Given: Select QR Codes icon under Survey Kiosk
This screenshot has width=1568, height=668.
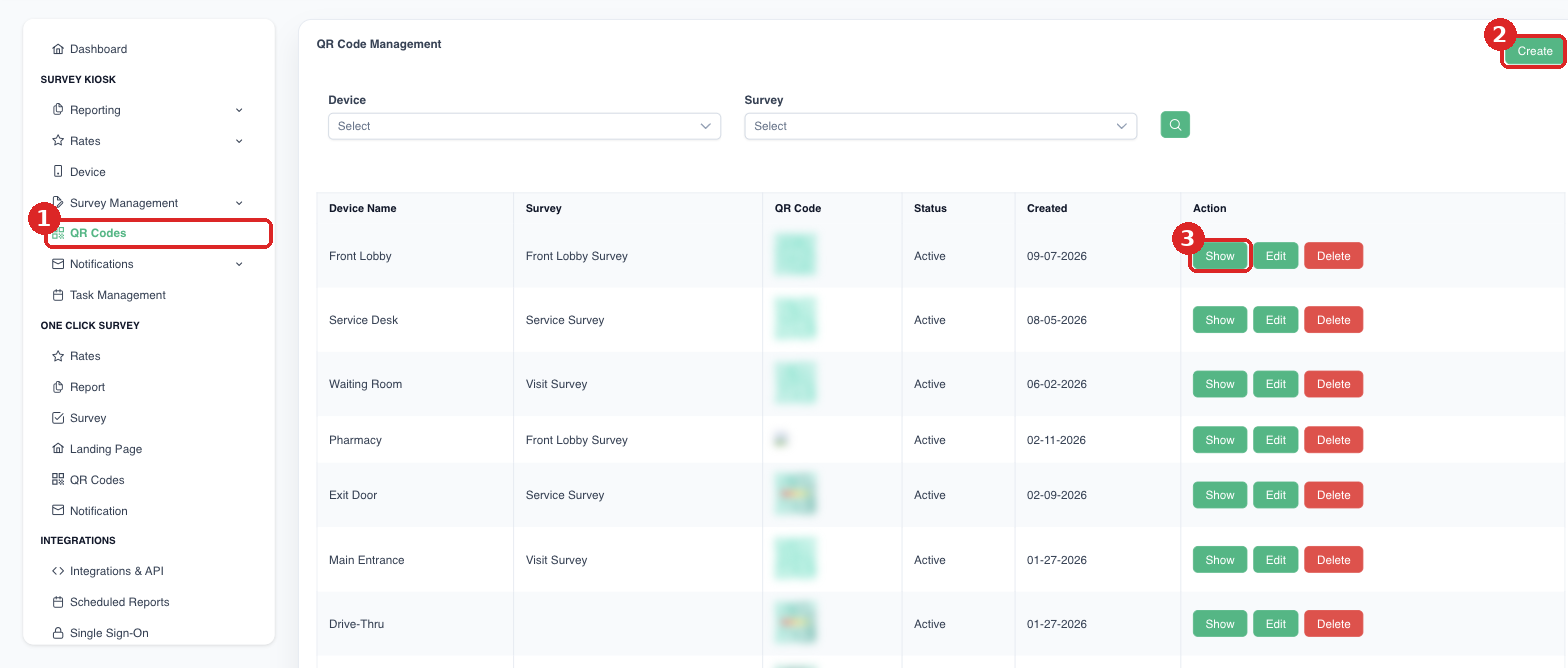Looking at the screenshot, I should coord(58,233).
